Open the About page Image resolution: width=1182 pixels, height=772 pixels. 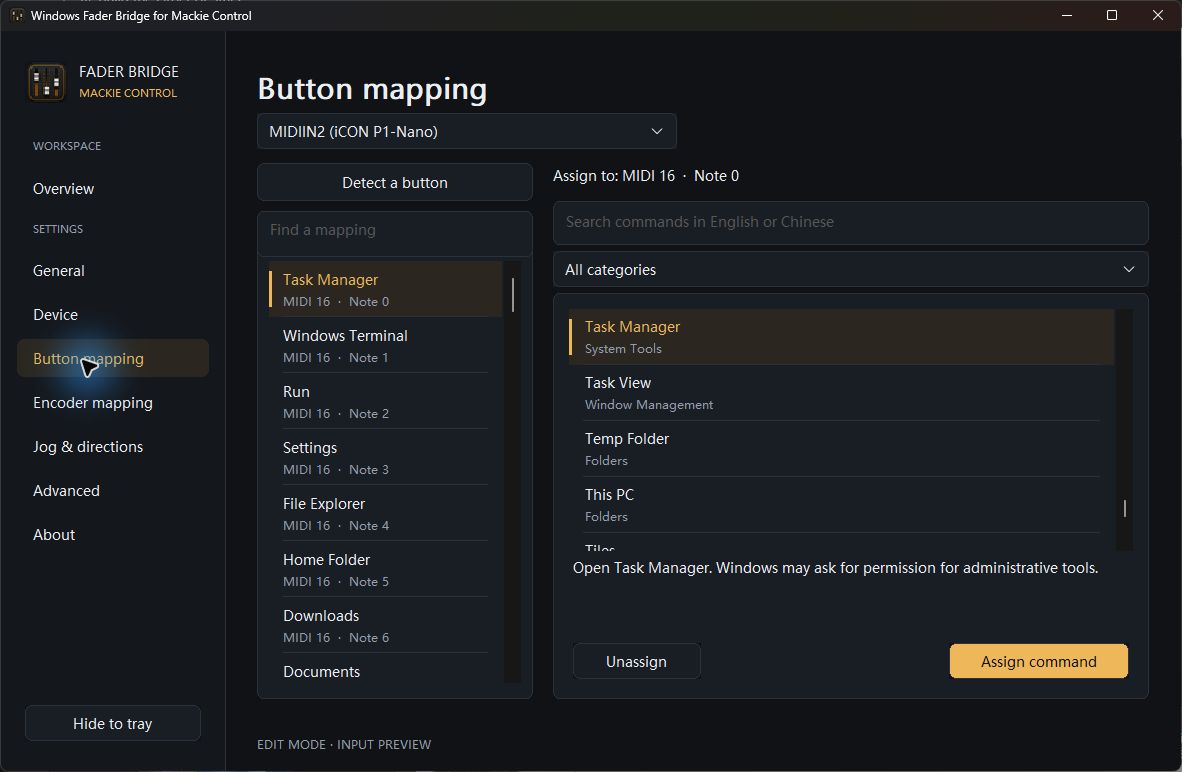54,535
